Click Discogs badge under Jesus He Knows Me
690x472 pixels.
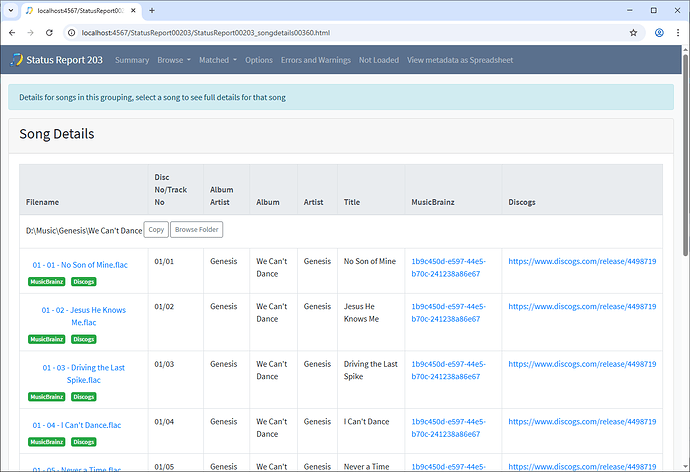(84, 339)
